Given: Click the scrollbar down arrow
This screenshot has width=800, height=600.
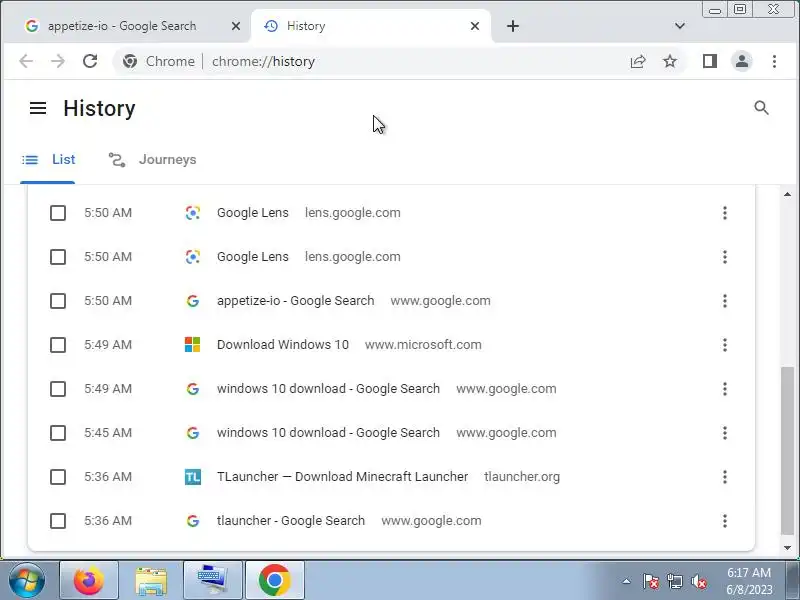Looking at the screenshot, I should [787, 548].
